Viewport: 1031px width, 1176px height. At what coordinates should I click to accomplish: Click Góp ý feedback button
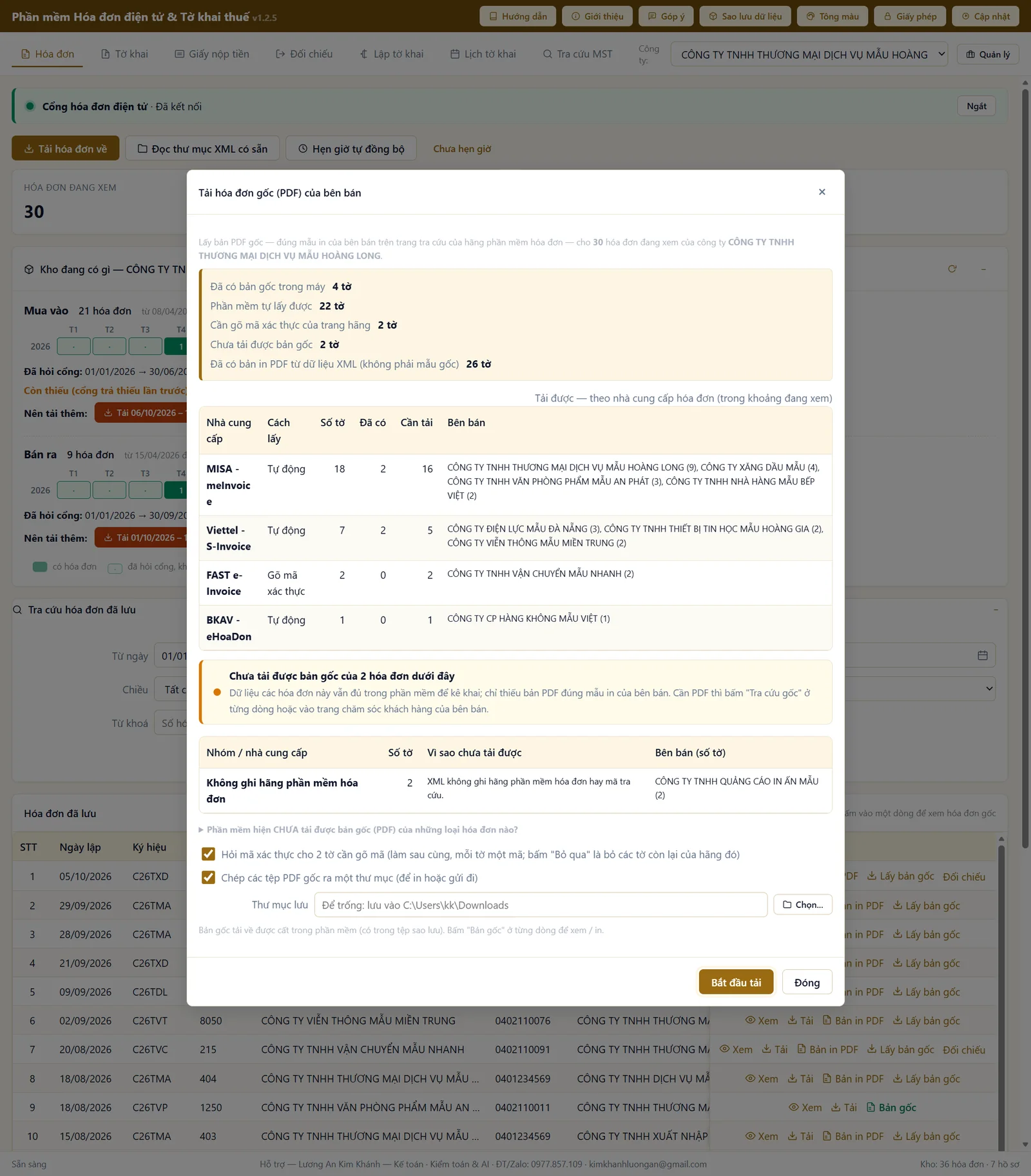666,16
